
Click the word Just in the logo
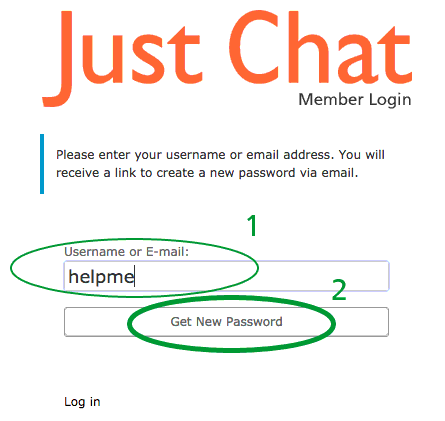(x=122, y=57)
